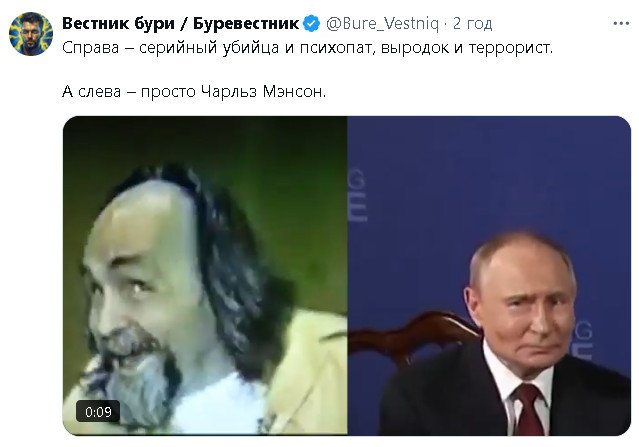Image resolution: width=639 pixels, height=447 pixels.
Task: Open the three-dot more options menu
Action: click(x=621, y=24)
